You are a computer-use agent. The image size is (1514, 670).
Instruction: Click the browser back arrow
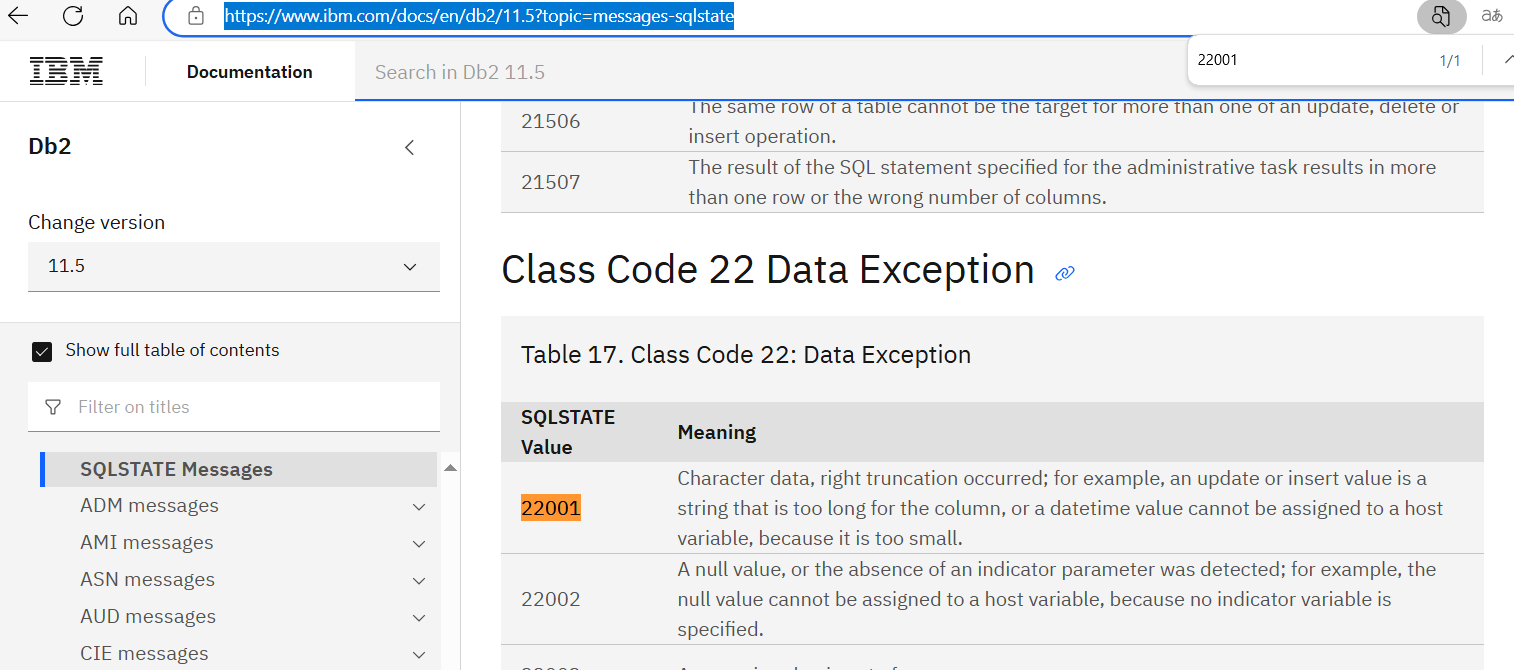(18, 16)
